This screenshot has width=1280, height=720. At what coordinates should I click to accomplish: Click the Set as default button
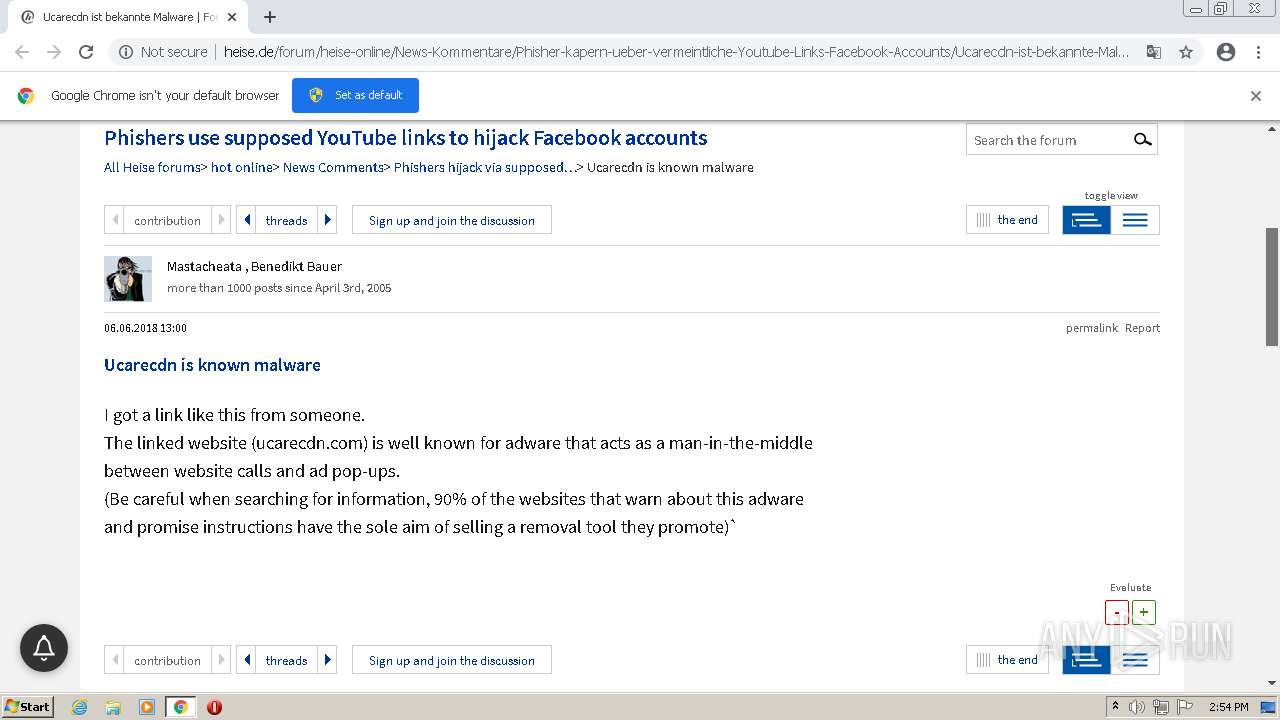(x=355, y=95)
